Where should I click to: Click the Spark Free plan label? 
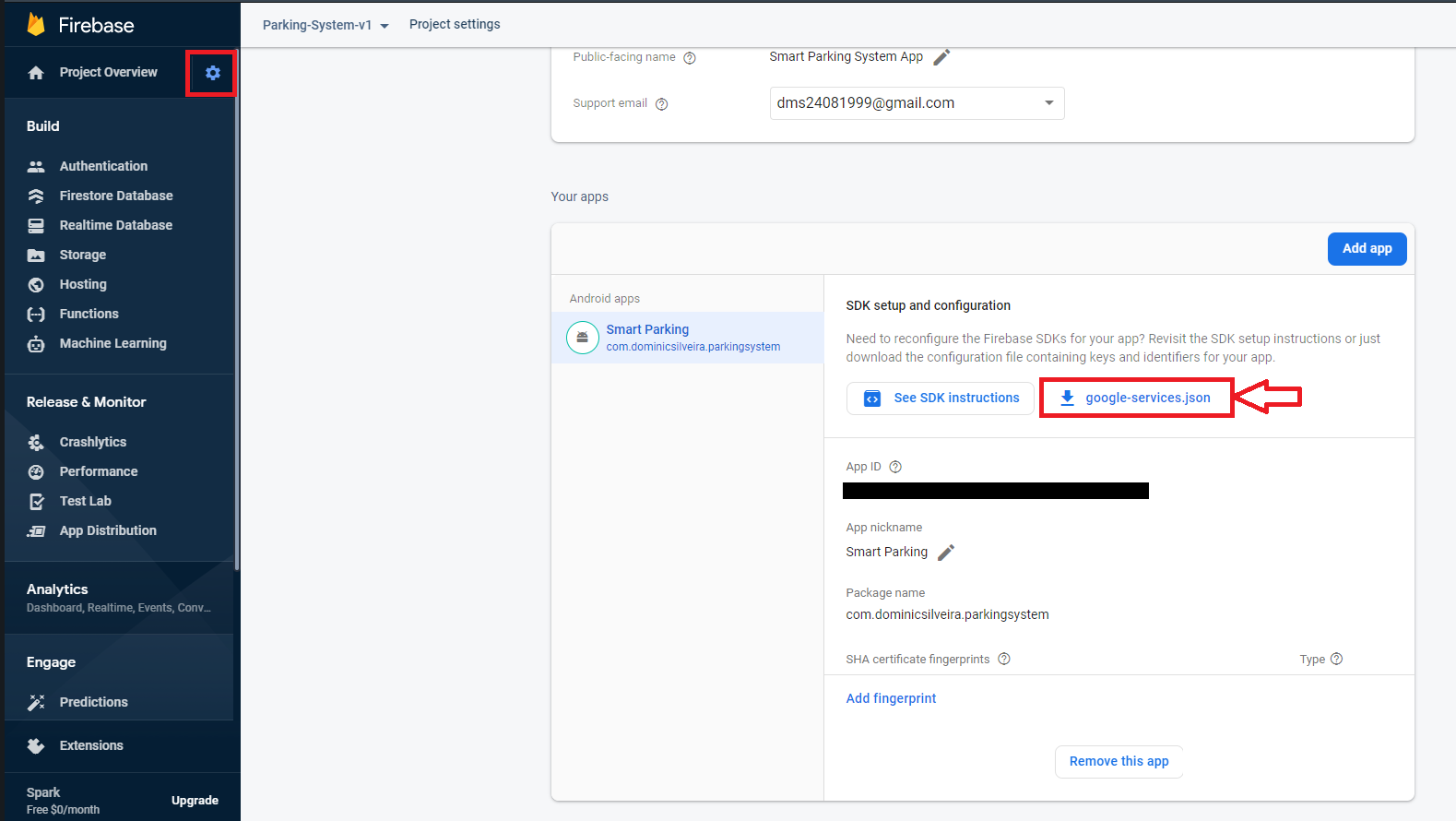(x=63, y=801)
